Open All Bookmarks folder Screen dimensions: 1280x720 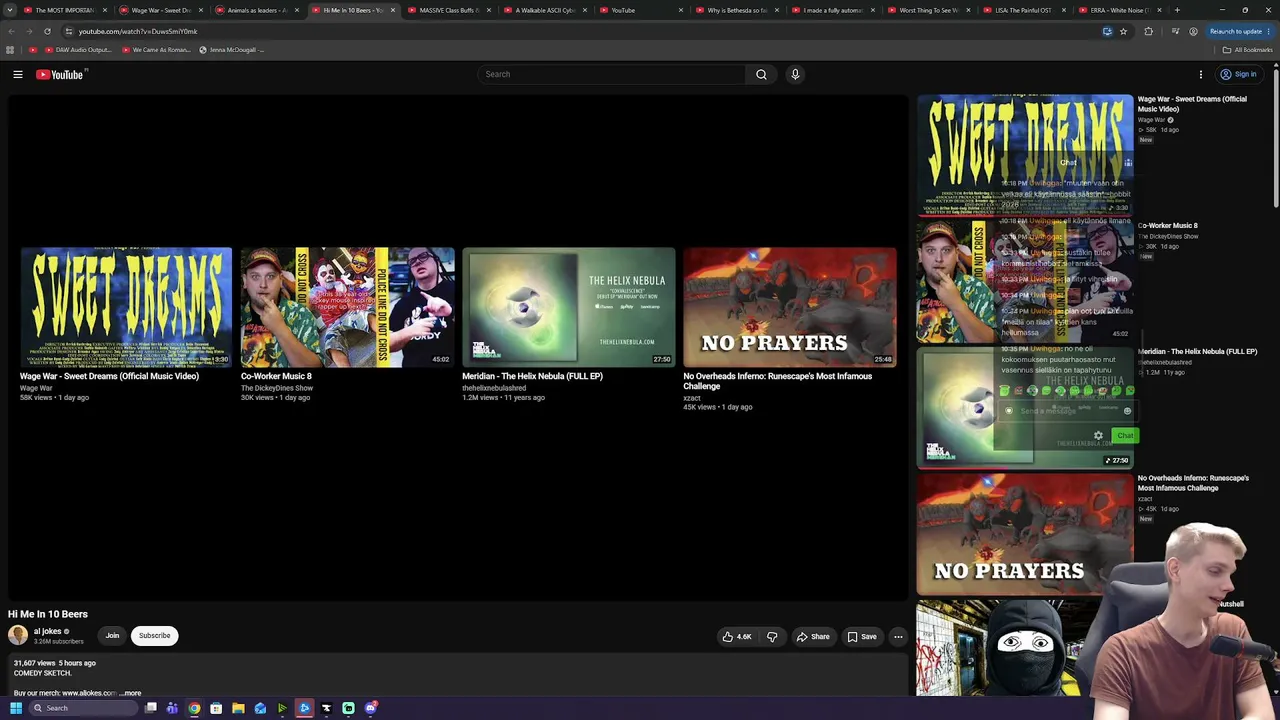1247,50
